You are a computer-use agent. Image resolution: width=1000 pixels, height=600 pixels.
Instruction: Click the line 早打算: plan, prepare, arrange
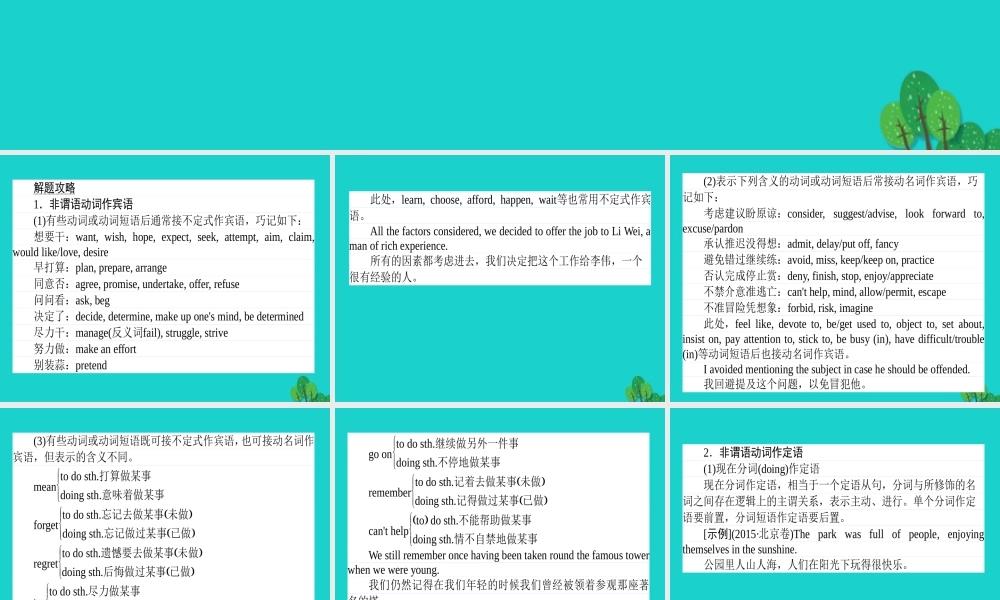coord(100,268)
